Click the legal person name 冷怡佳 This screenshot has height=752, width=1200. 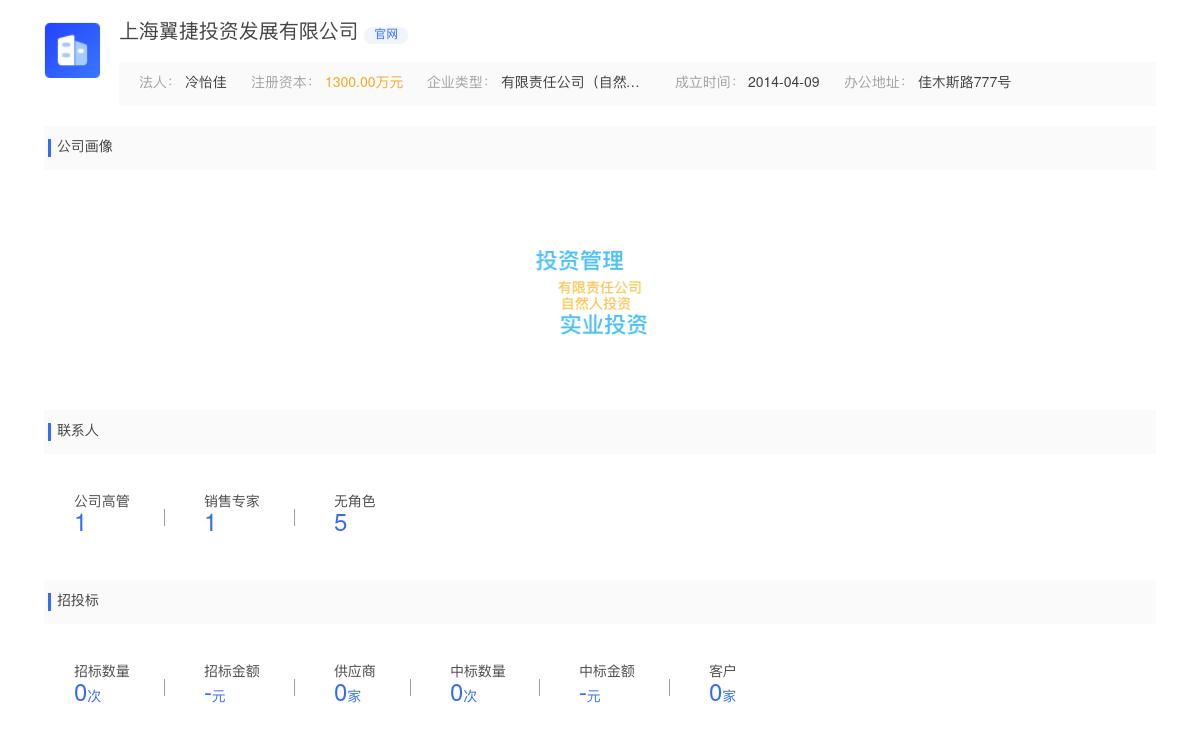pos(204,82)
